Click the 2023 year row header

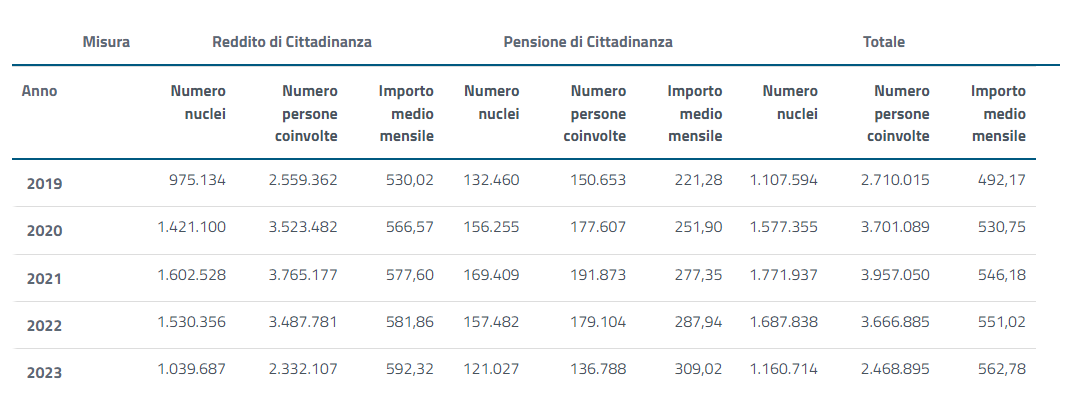pyautogui.click(x=44, y=373)
